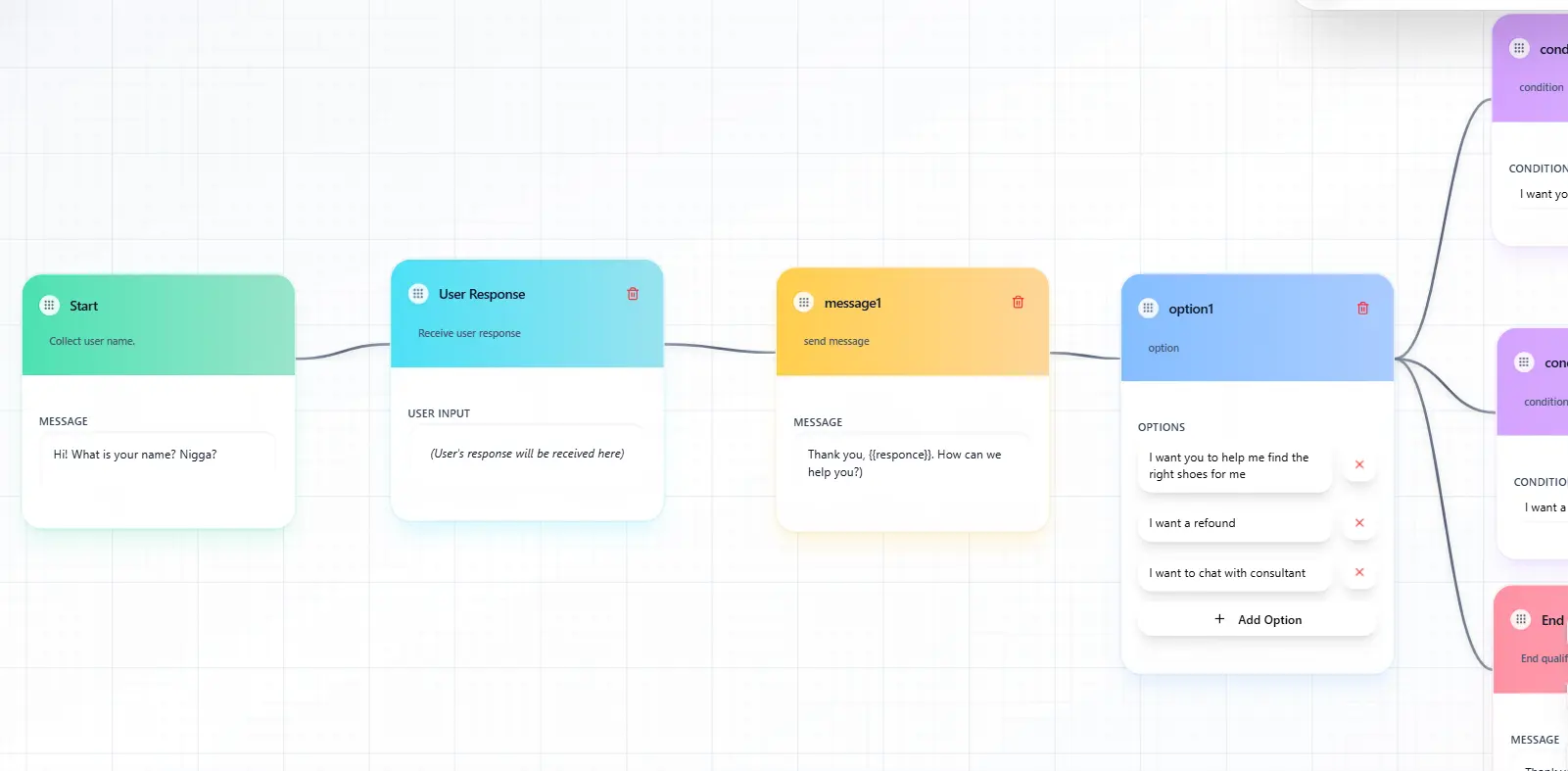Click the End node drag handle icon
1568x771 pixels.
click(1520, 619)
